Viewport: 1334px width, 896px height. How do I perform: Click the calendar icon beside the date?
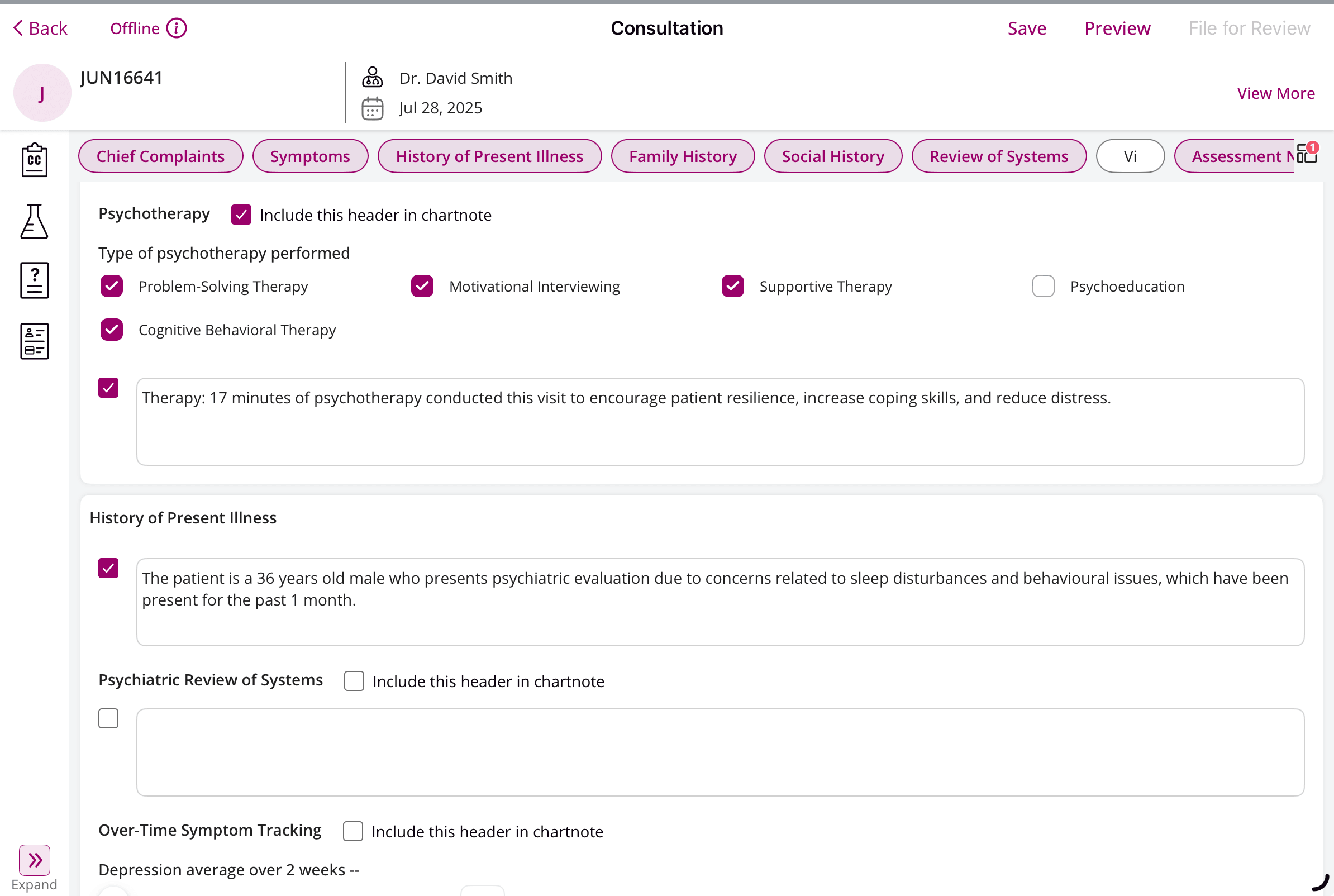click(373, 108)
